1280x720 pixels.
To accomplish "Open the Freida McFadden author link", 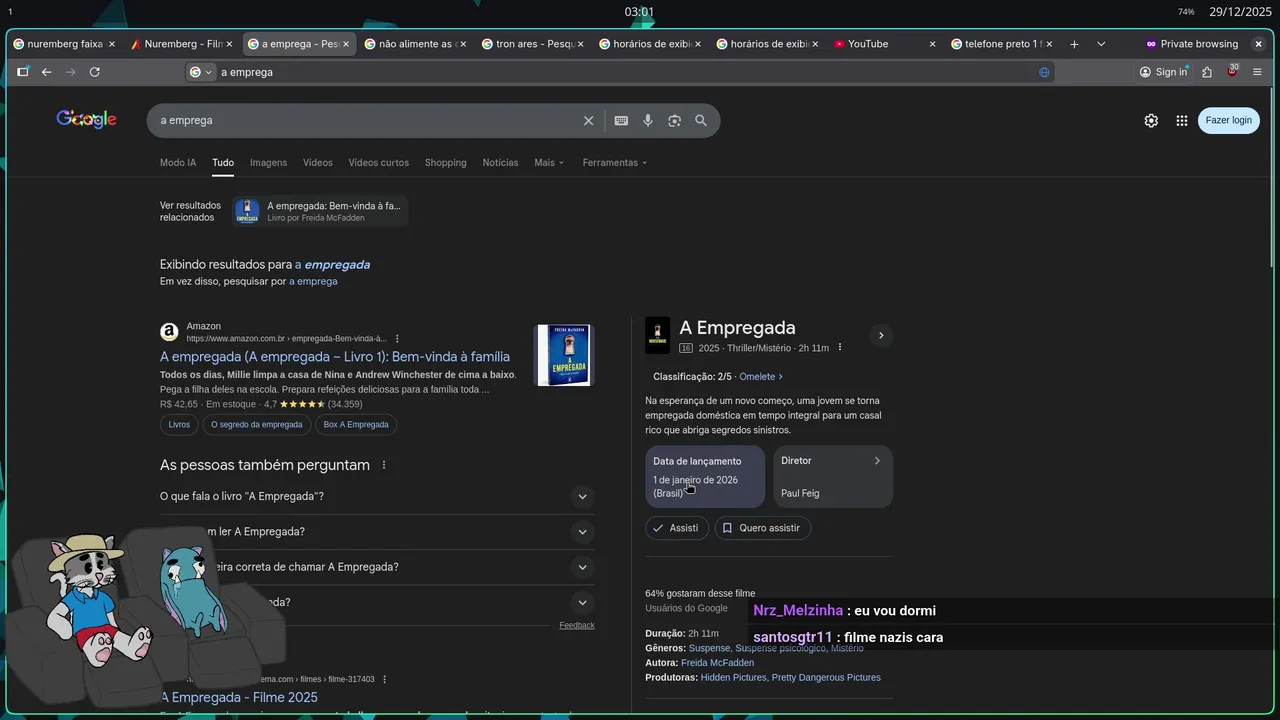I will [717, 663].
